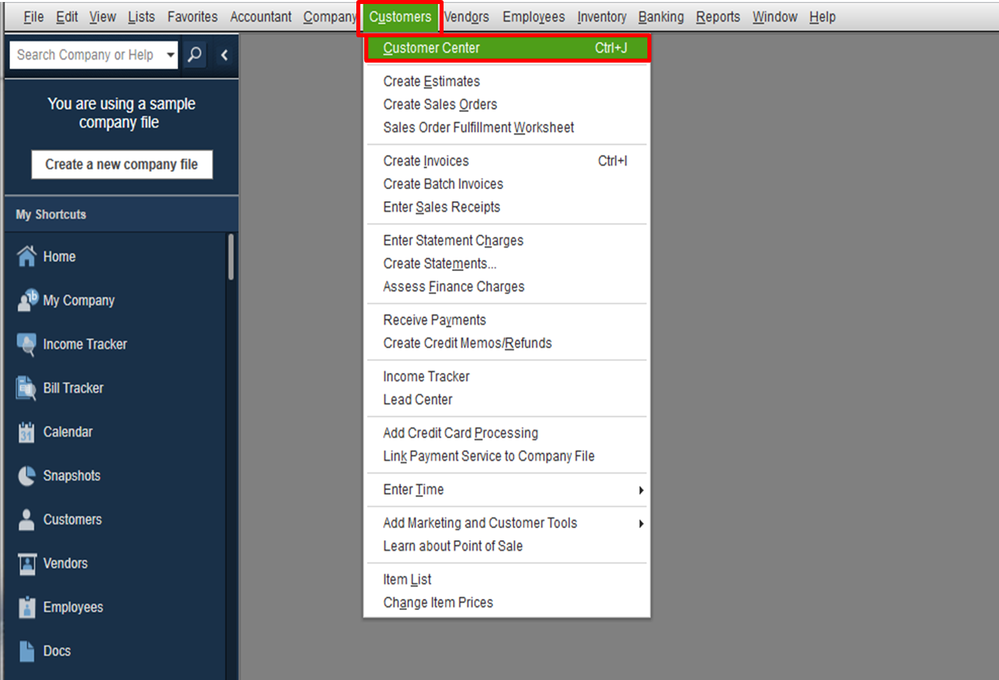Image resolution: width=999 pixels, height=680 pixels.
Task: Click the Snapshots shortcut label
Action: tap(72, 476)
